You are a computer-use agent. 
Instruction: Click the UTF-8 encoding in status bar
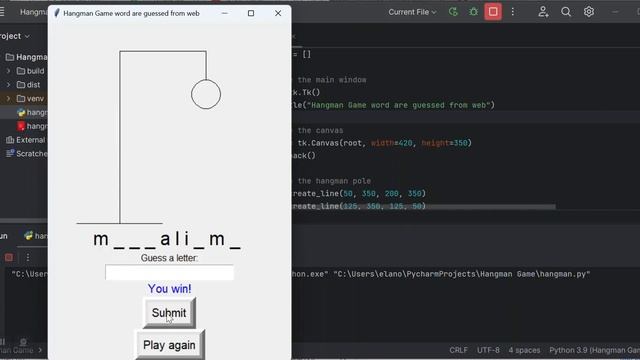tap(488, 350)
